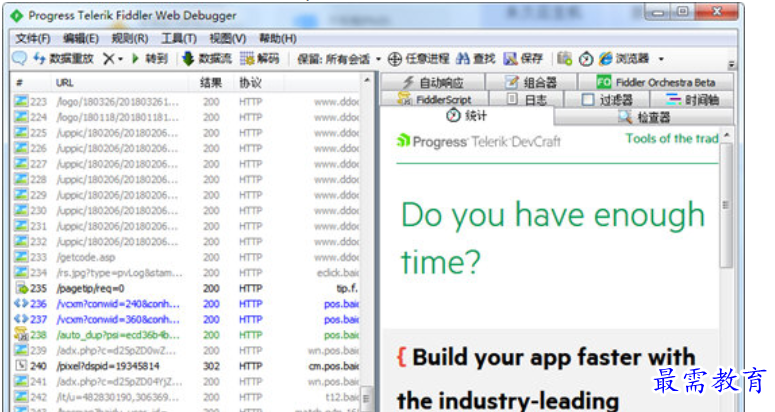Click 302 result of session 240
This screenshot has height=412, width=775.
(211, 366)
